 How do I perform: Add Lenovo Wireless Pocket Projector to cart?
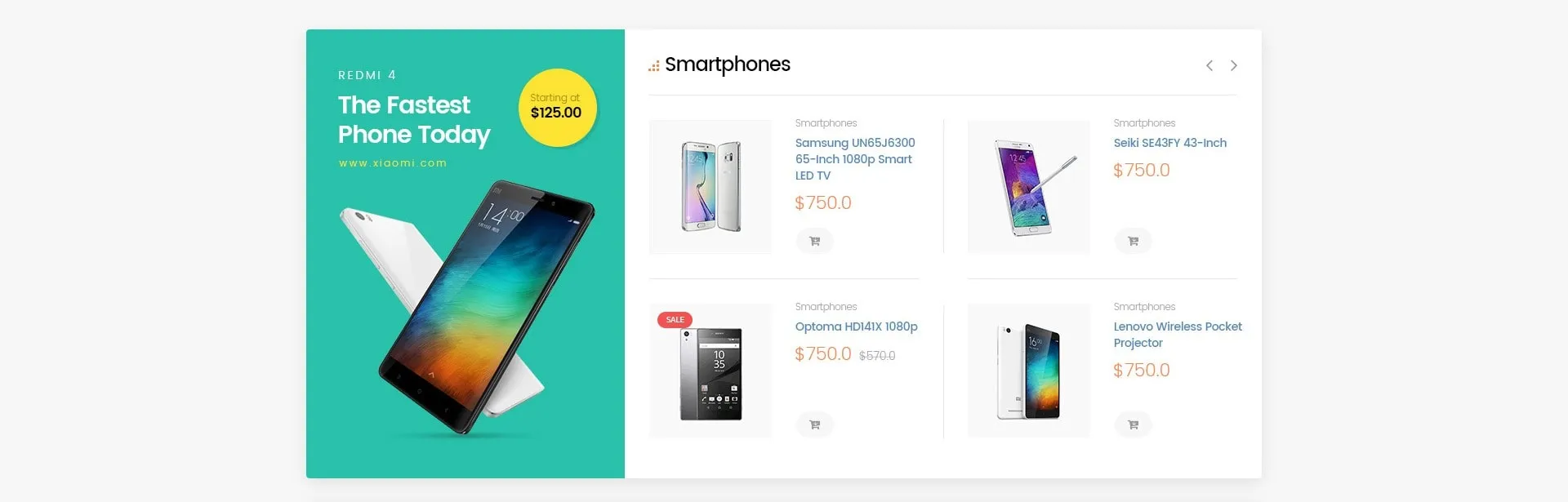pos(1133,424)
